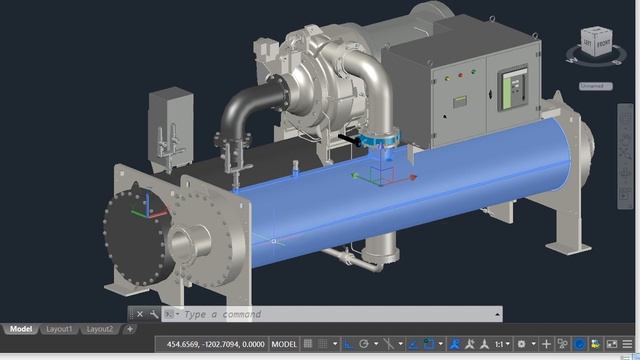Switch to the Layout2 tab
This screenshot has width=640, height=360.
coord(99,329)
